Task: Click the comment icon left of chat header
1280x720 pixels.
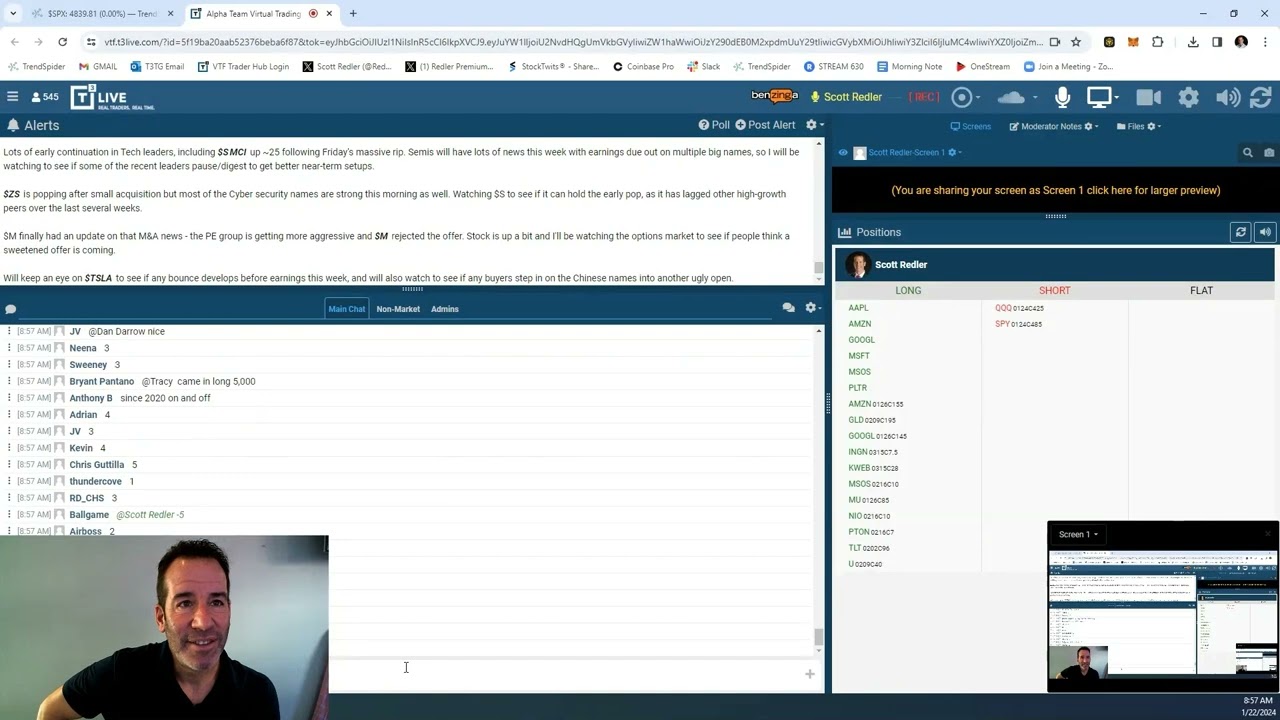Action: 10,309
